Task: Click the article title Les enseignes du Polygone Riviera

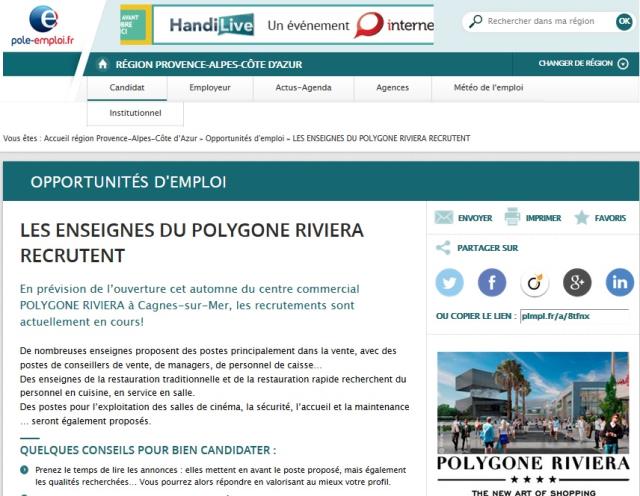Action: click(192, 243)
